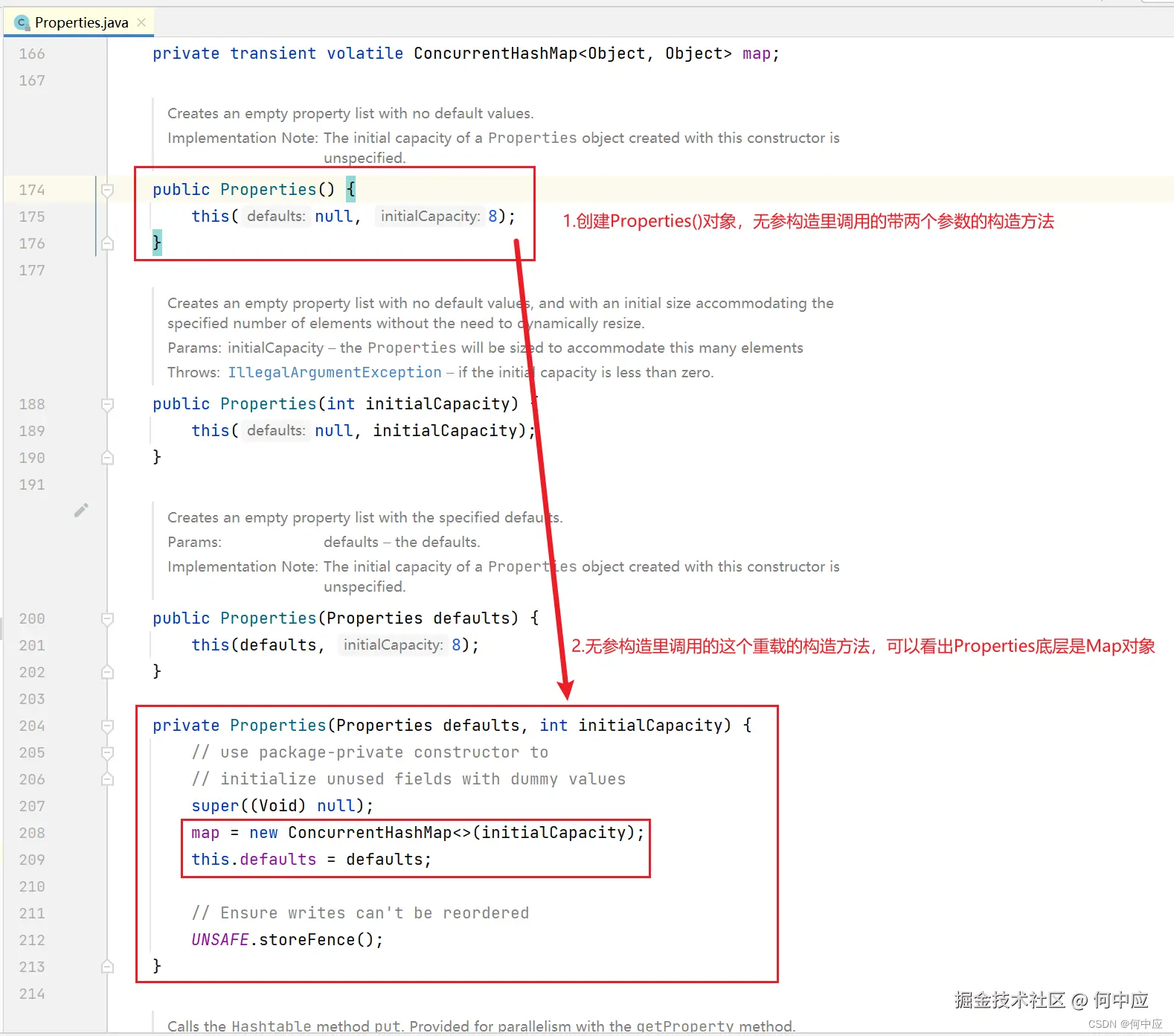
Task: Click line number 208 in gutter
Action: (x=32, y=833)
